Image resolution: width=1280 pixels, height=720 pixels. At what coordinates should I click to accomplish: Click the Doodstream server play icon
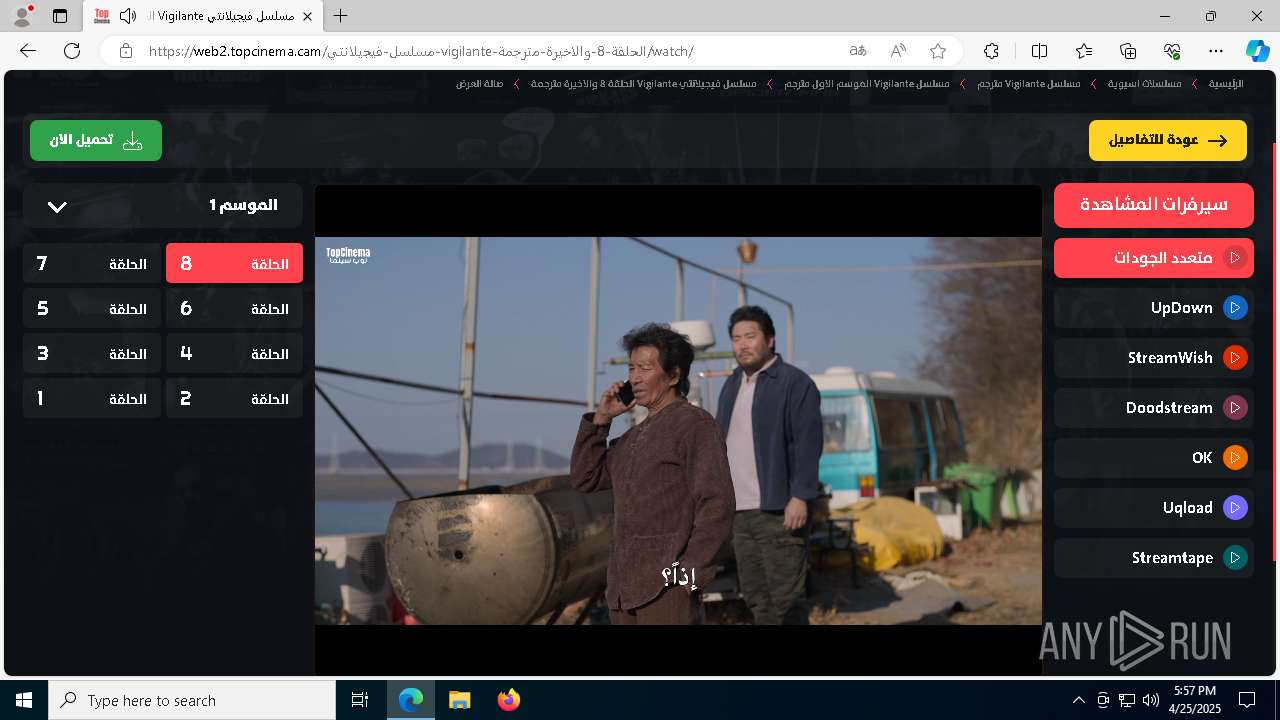pos(1235,408)
